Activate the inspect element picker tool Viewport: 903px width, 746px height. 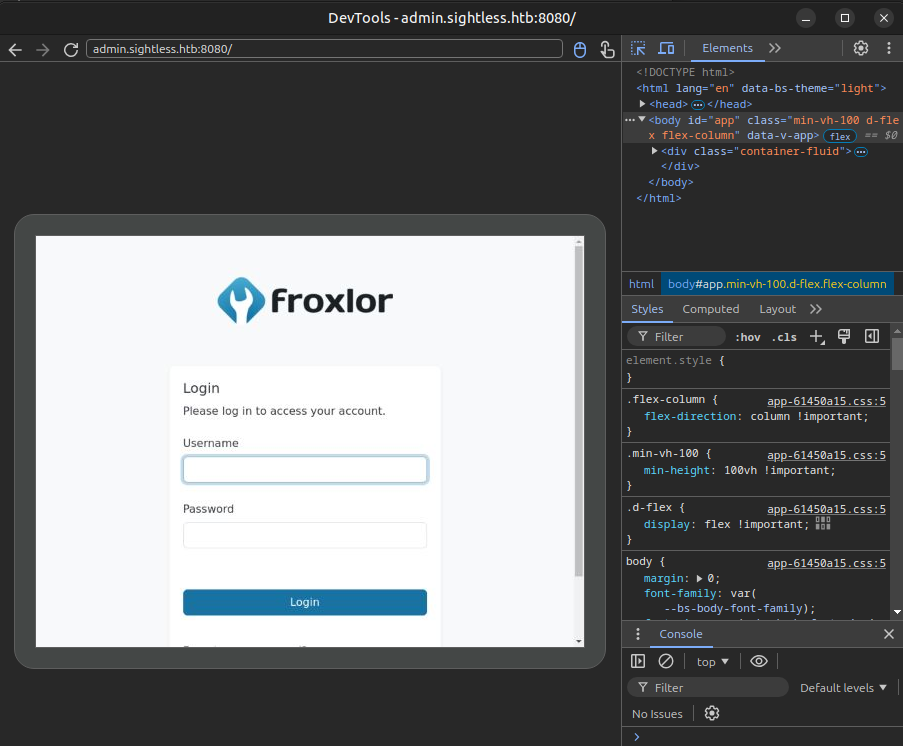639,48
